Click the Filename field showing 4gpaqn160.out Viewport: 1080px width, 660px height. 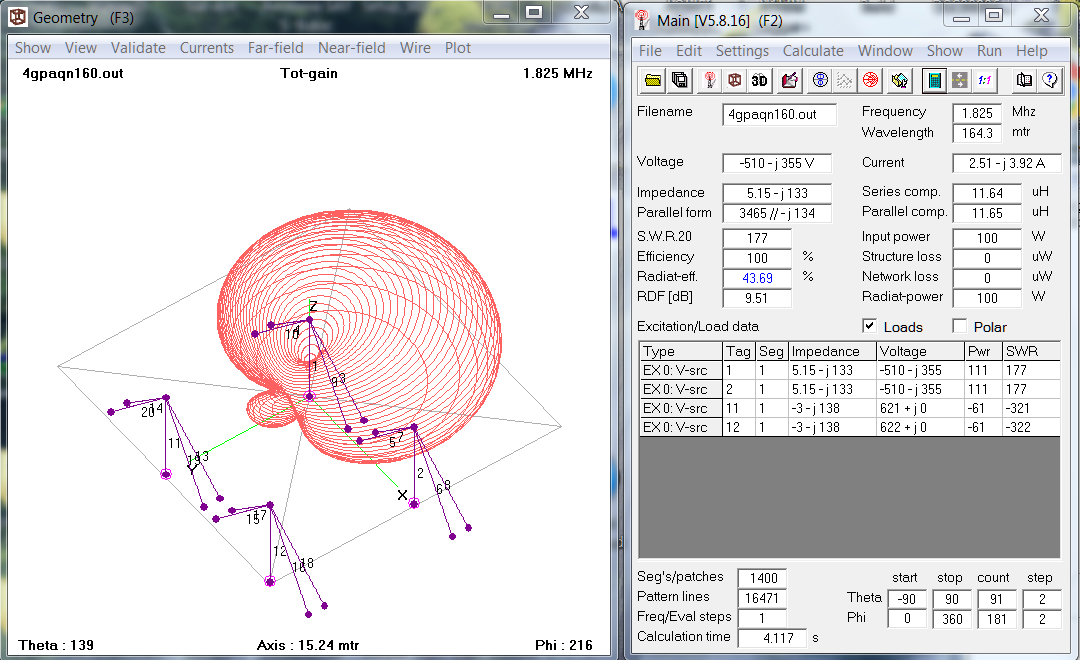click(x=780, y=114)
